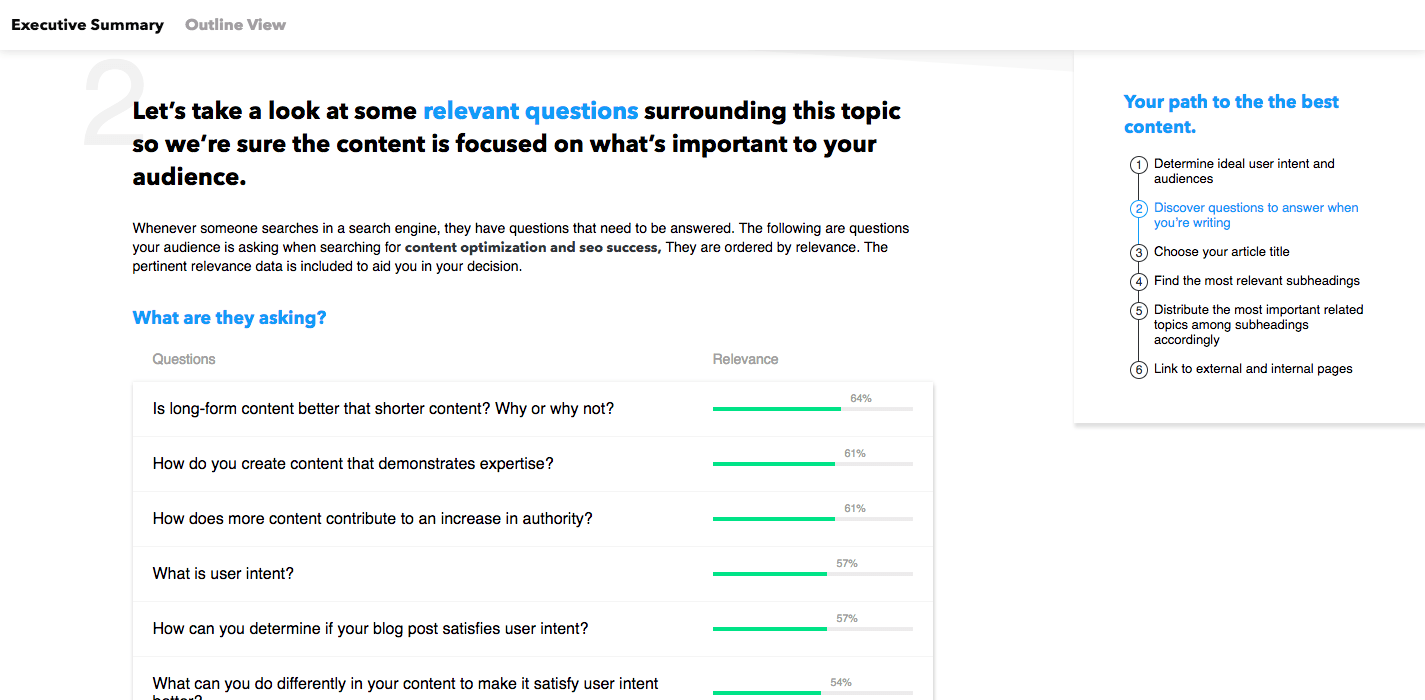The height and width of the screenshot is (700, 1425).
Task: Open 'Link to external and internal pages' step
Action: [1252, 369]
